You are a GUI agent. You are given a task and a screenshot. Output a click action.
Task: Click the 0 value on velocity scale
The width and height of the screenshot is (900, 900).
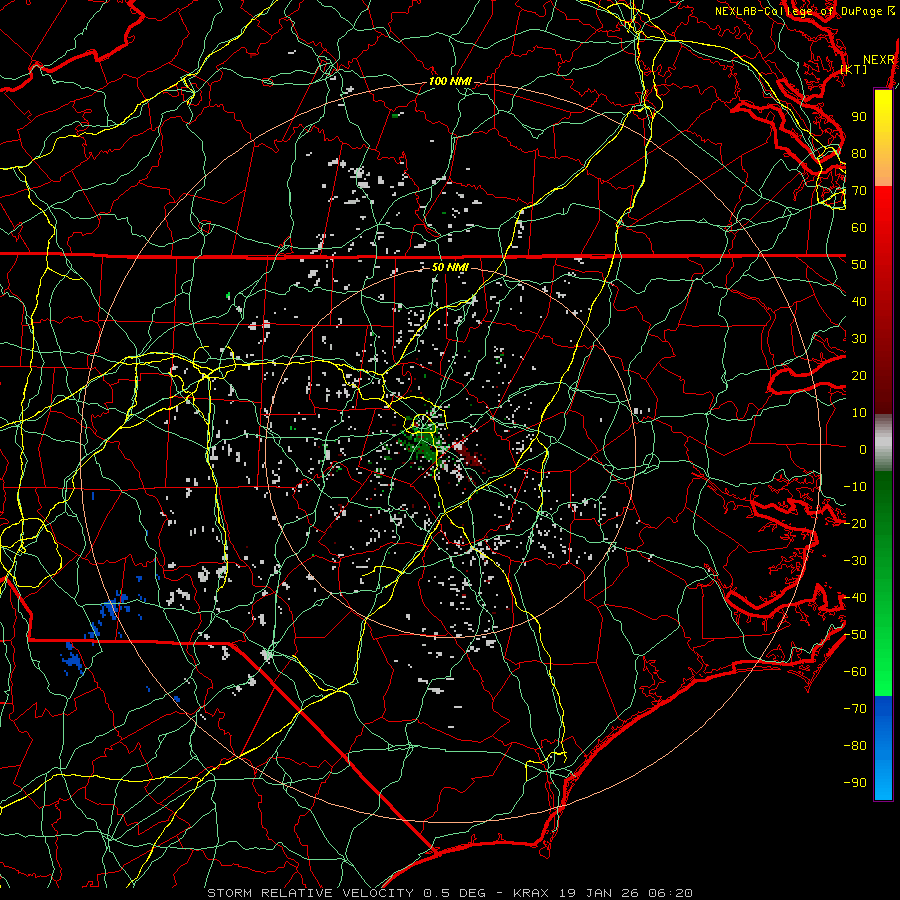pos(863,450)
